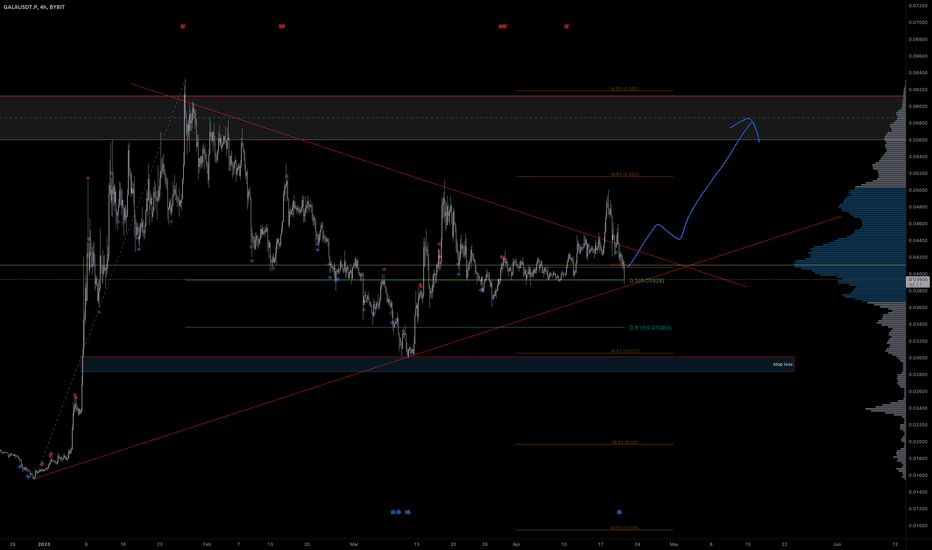Click the 0.05000 price axis label
Viewport: 932px width, 550px height.
pos(918,190)
